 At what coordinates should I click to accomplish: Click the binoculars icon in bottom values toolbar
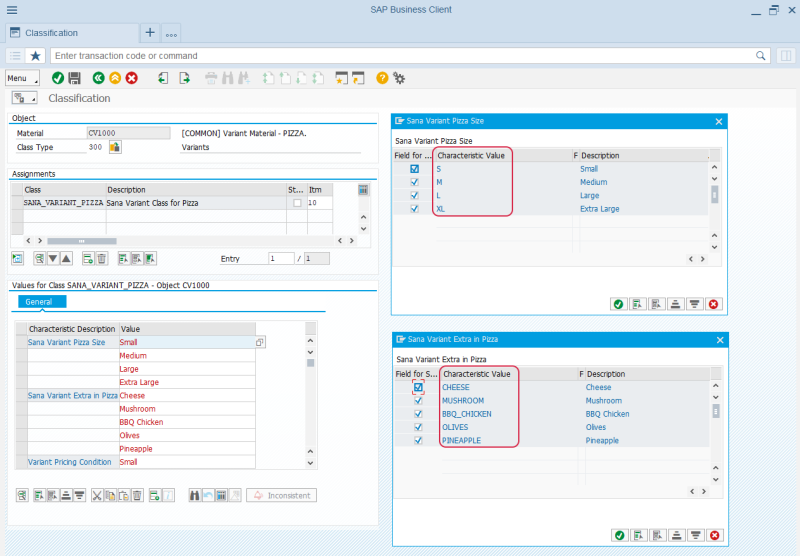pos(194,495)
